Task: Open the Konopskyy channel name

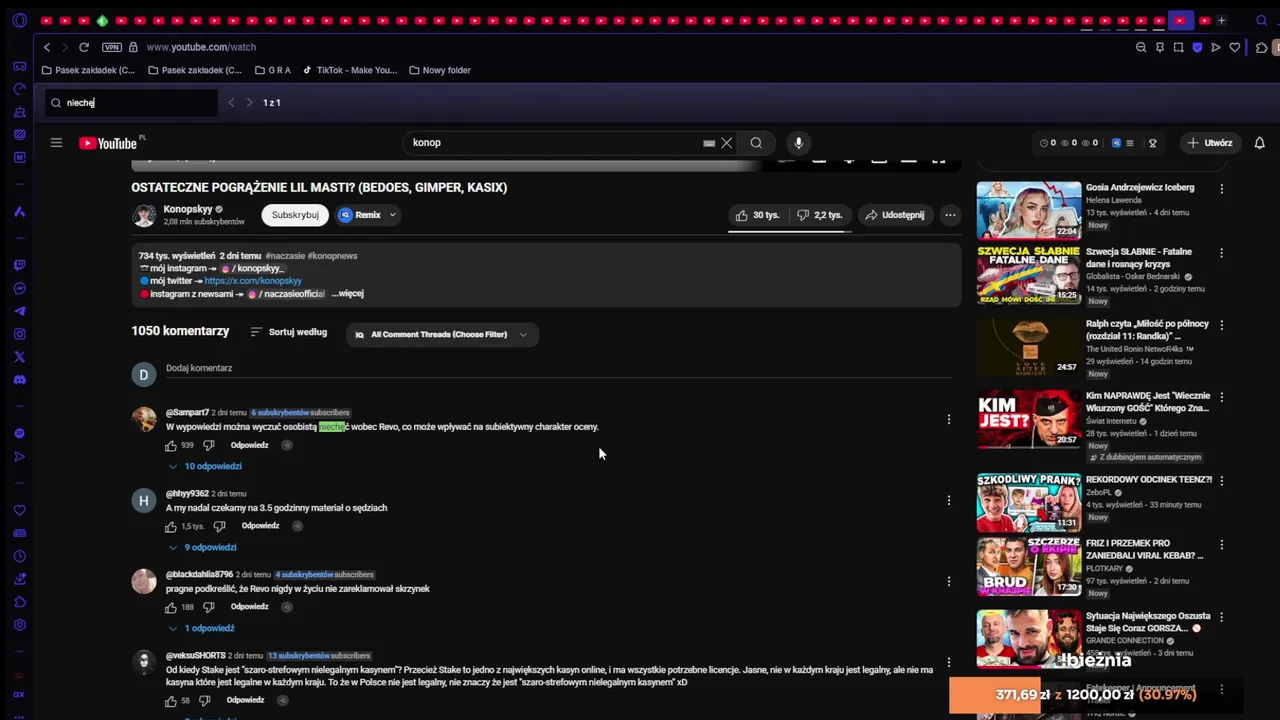Action: tap(188, 209)
